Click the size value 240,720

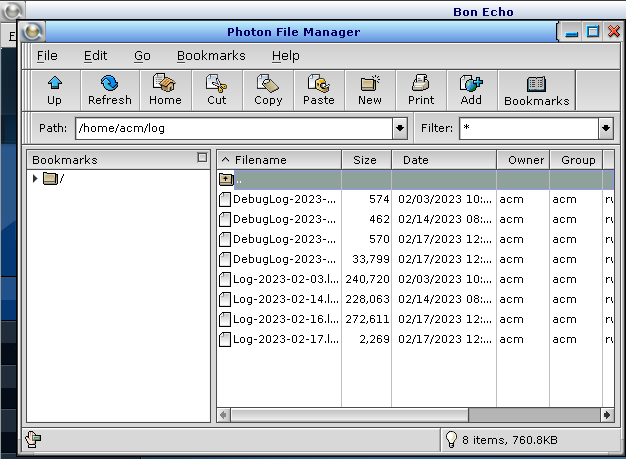pyautogui.click(x=367, y=279)
